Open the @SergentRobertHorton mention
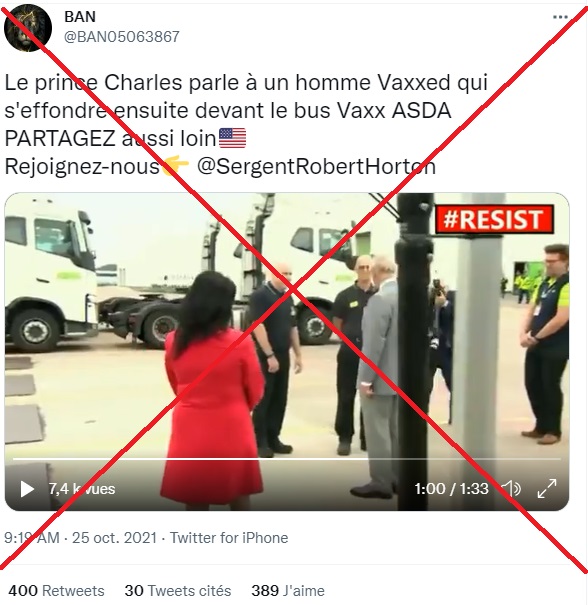Viewport: 588px width, 605px height. (316, 167)
